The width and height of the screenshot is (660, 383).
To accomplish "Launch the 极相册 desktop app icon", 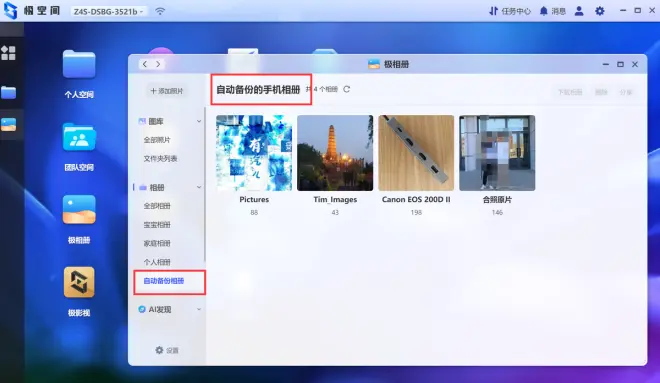I will pos(79,210).
